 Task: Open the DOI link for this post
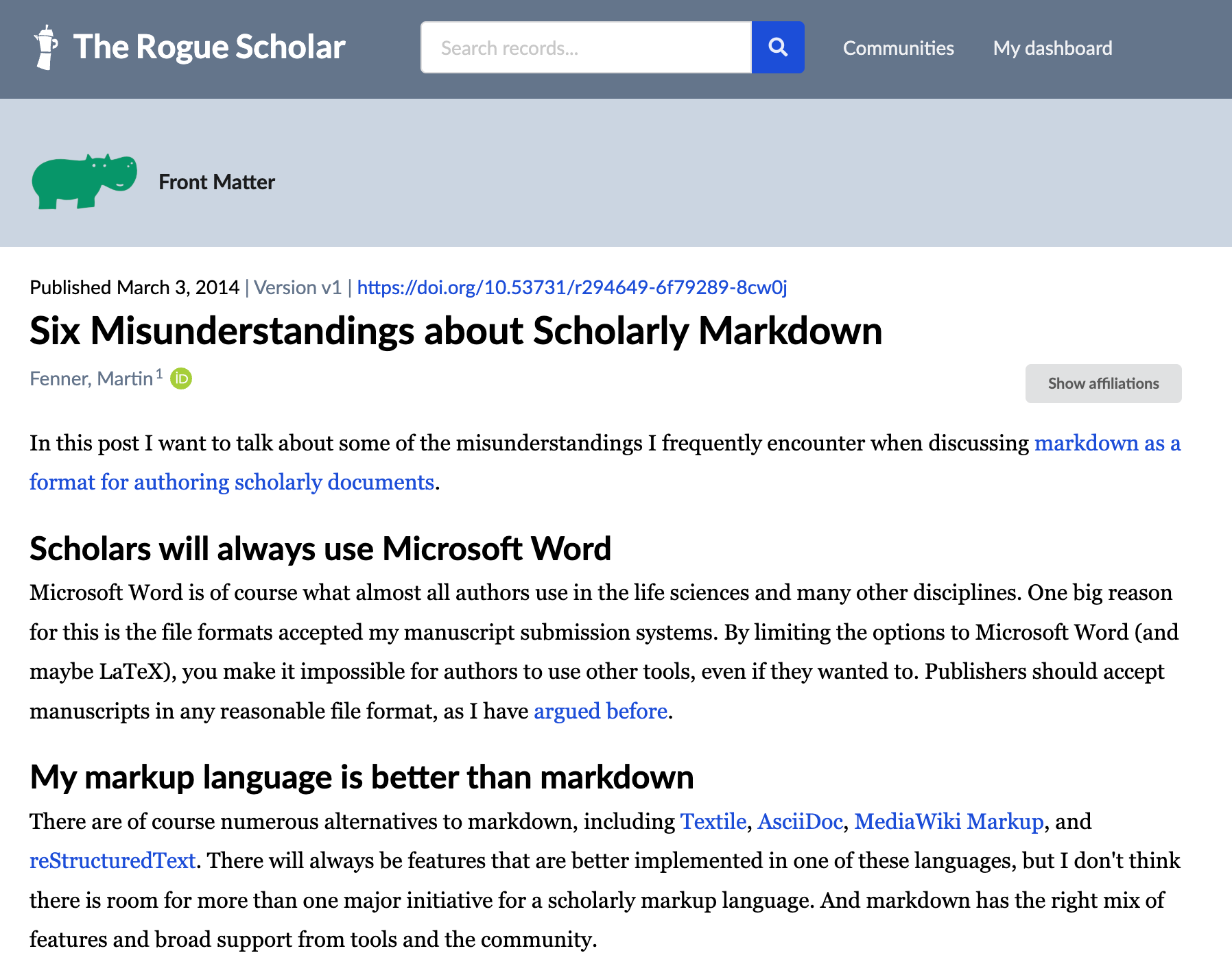tap(571, 287)
